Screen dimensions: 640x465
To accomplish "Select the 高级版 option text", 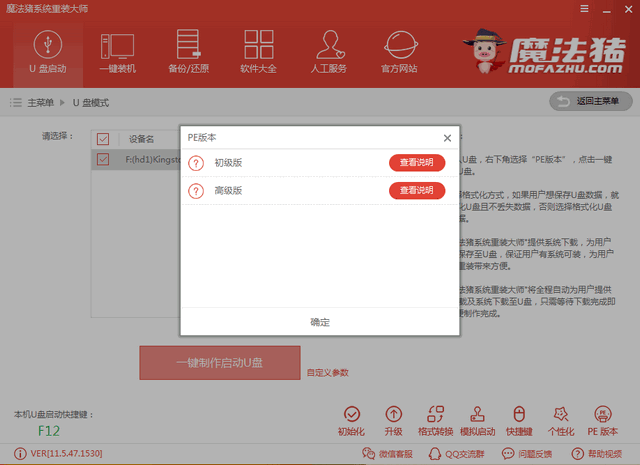I will 228,191.
